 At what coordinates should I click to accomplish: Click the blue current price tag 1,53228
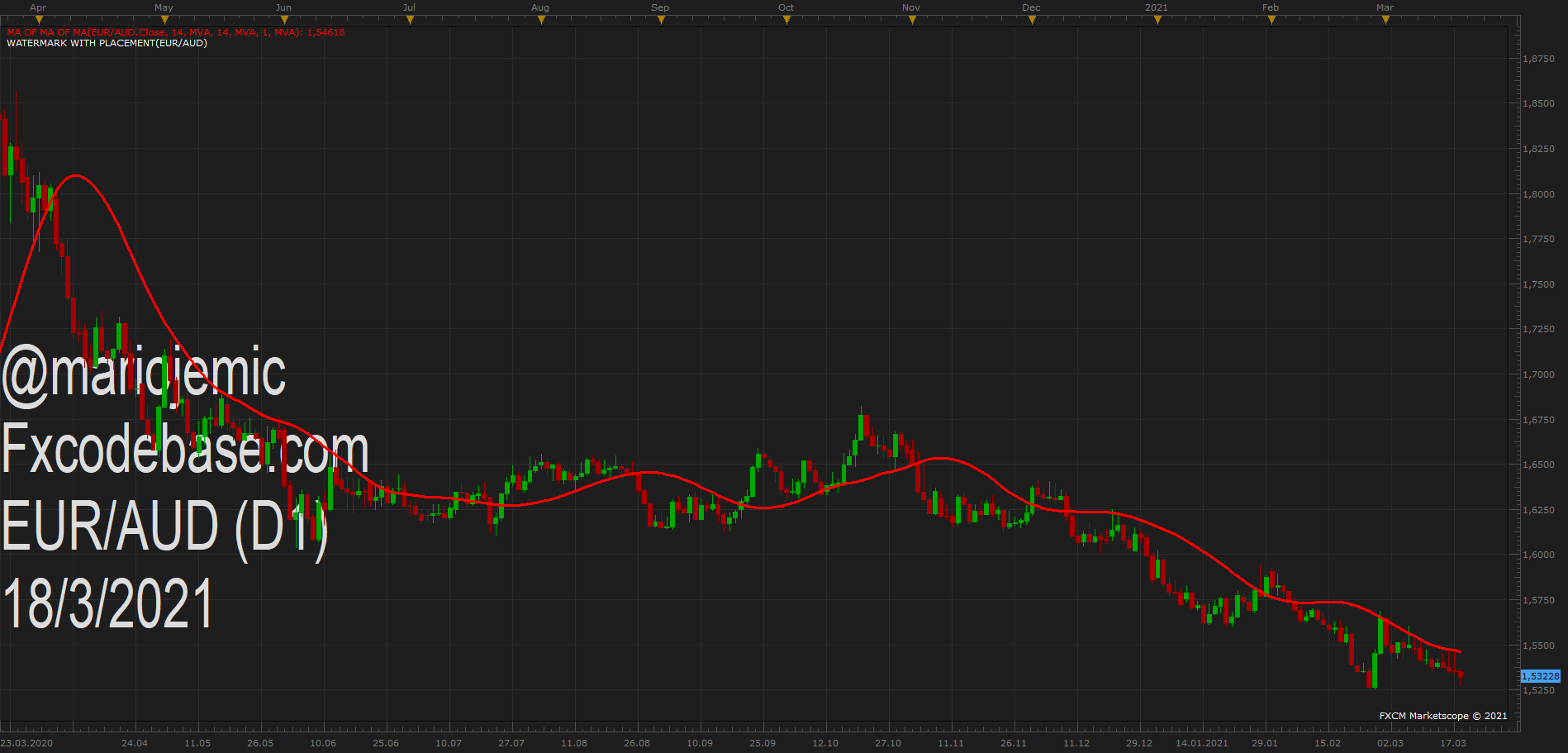point(1541,676)
